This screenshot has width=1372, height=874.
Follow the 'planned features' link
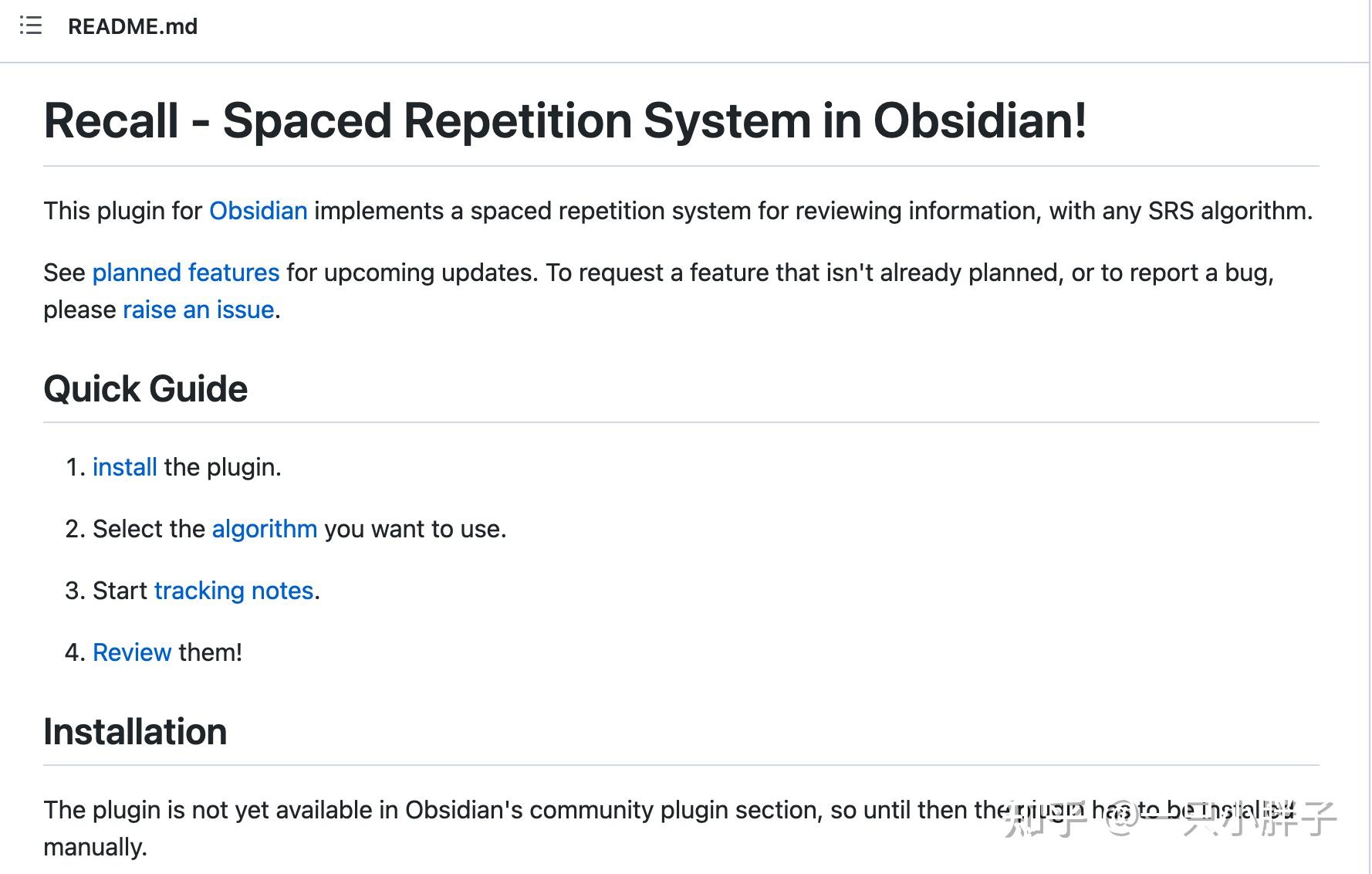[x=185, y=273]
